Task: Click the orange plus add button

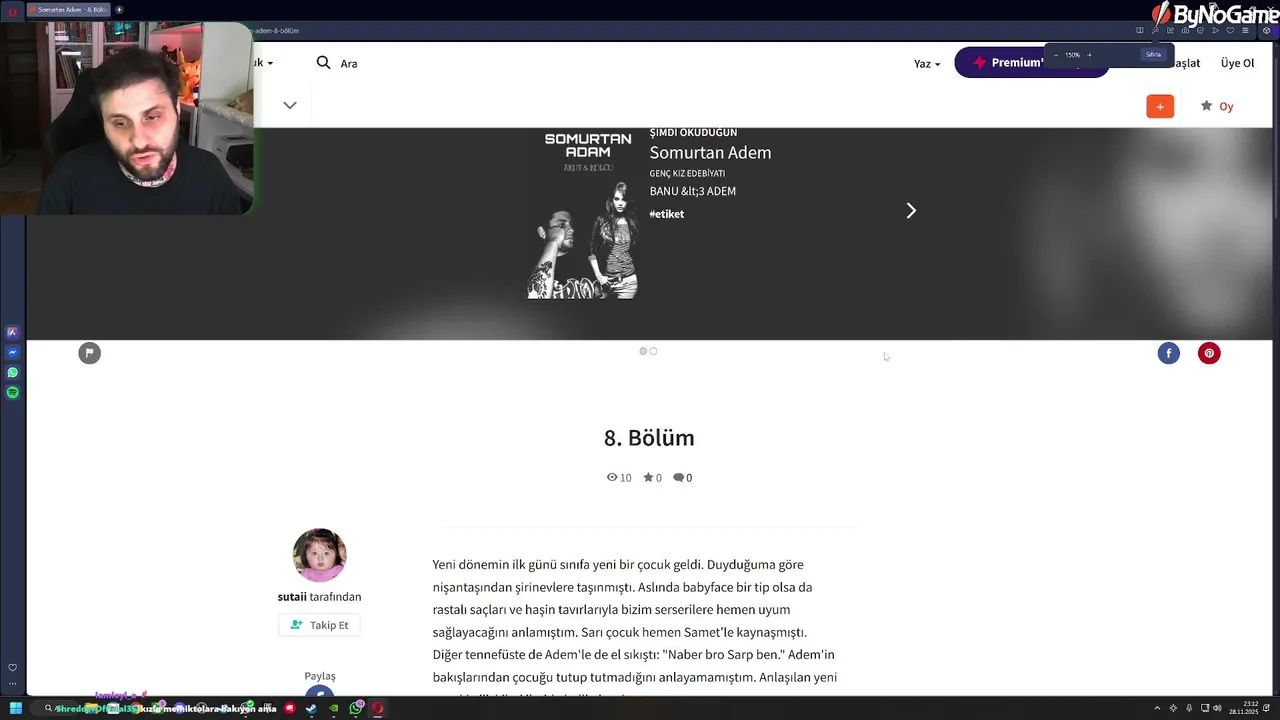Action: point(1160,106)
